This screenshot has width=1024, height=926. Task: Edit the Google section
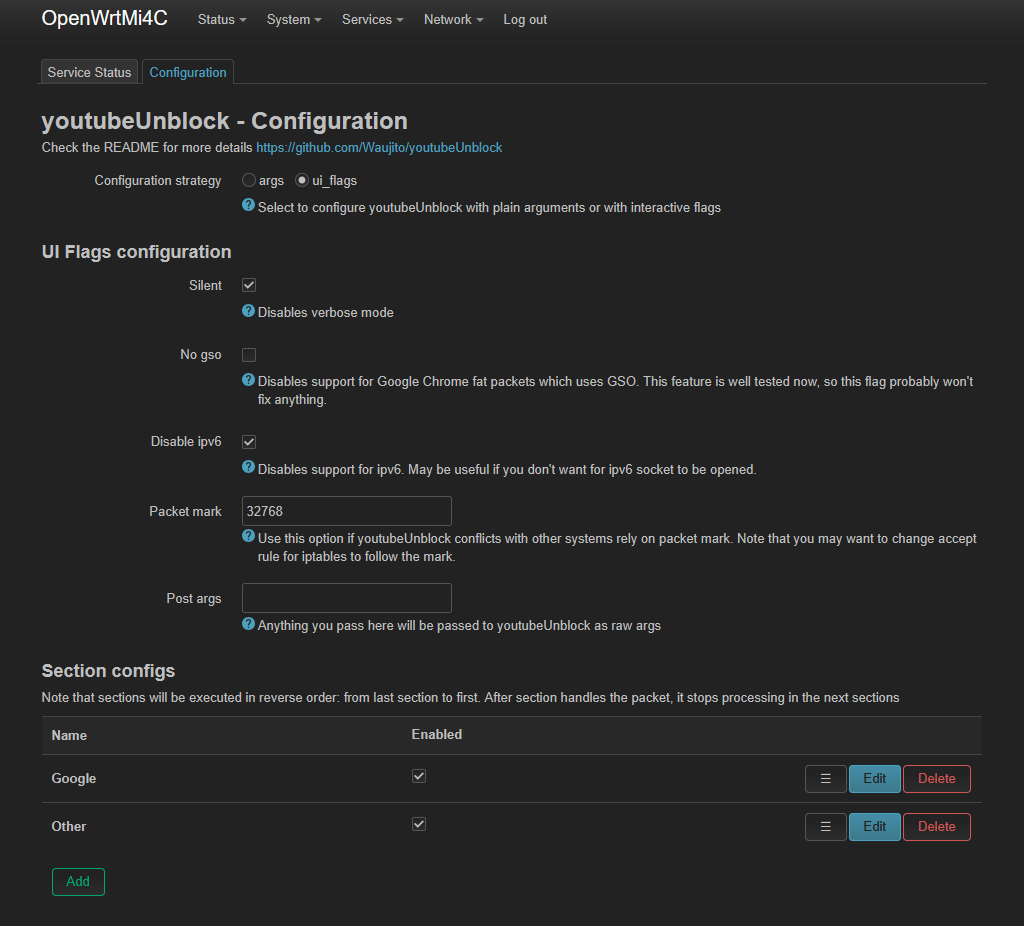[874, 778]
